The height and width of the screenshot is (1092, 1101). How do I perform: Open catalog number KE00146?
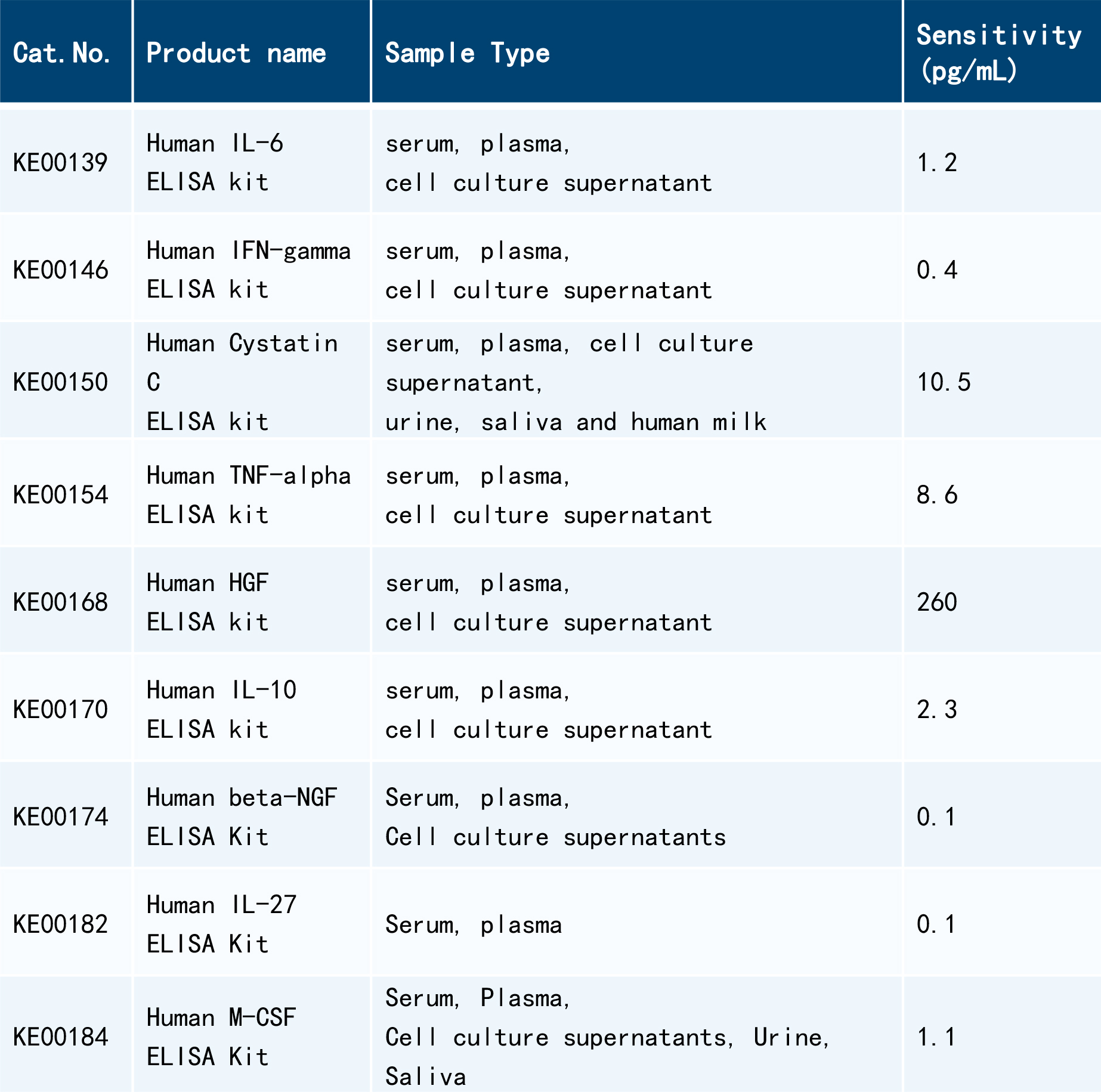60,270
